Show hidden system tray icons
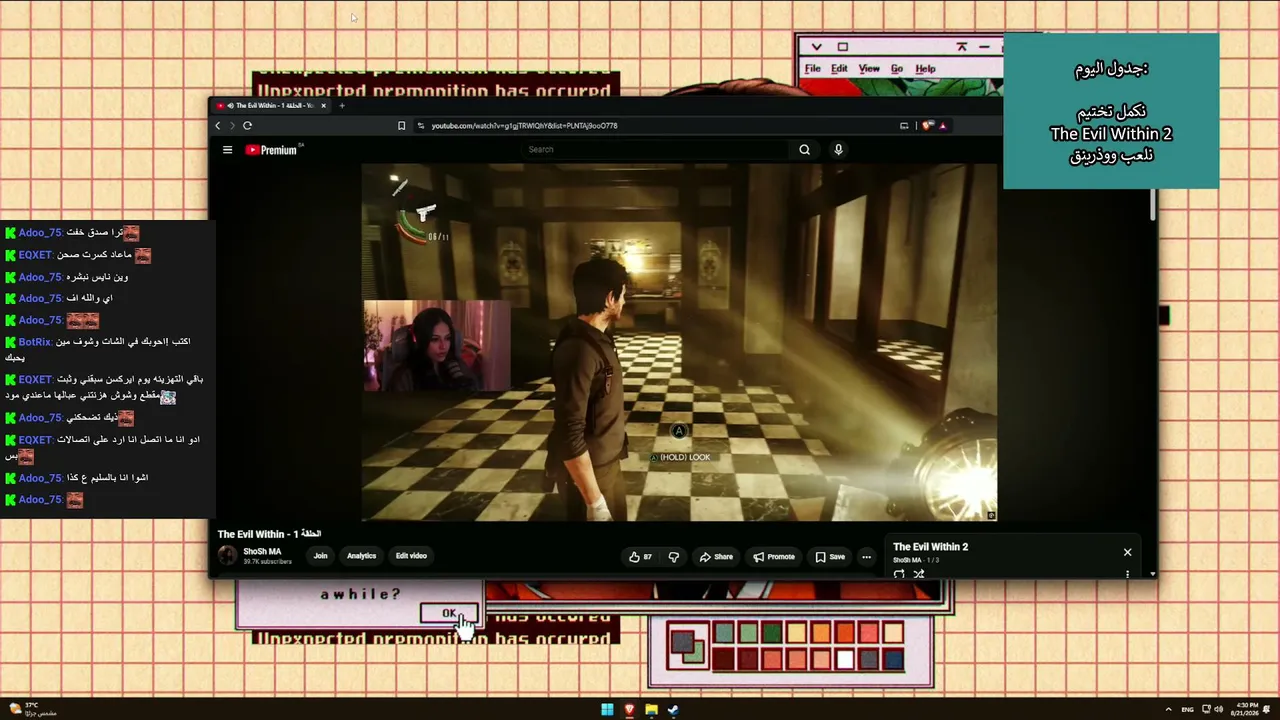Viewport: 1280px width, 720px height. tap(1168, 710)
